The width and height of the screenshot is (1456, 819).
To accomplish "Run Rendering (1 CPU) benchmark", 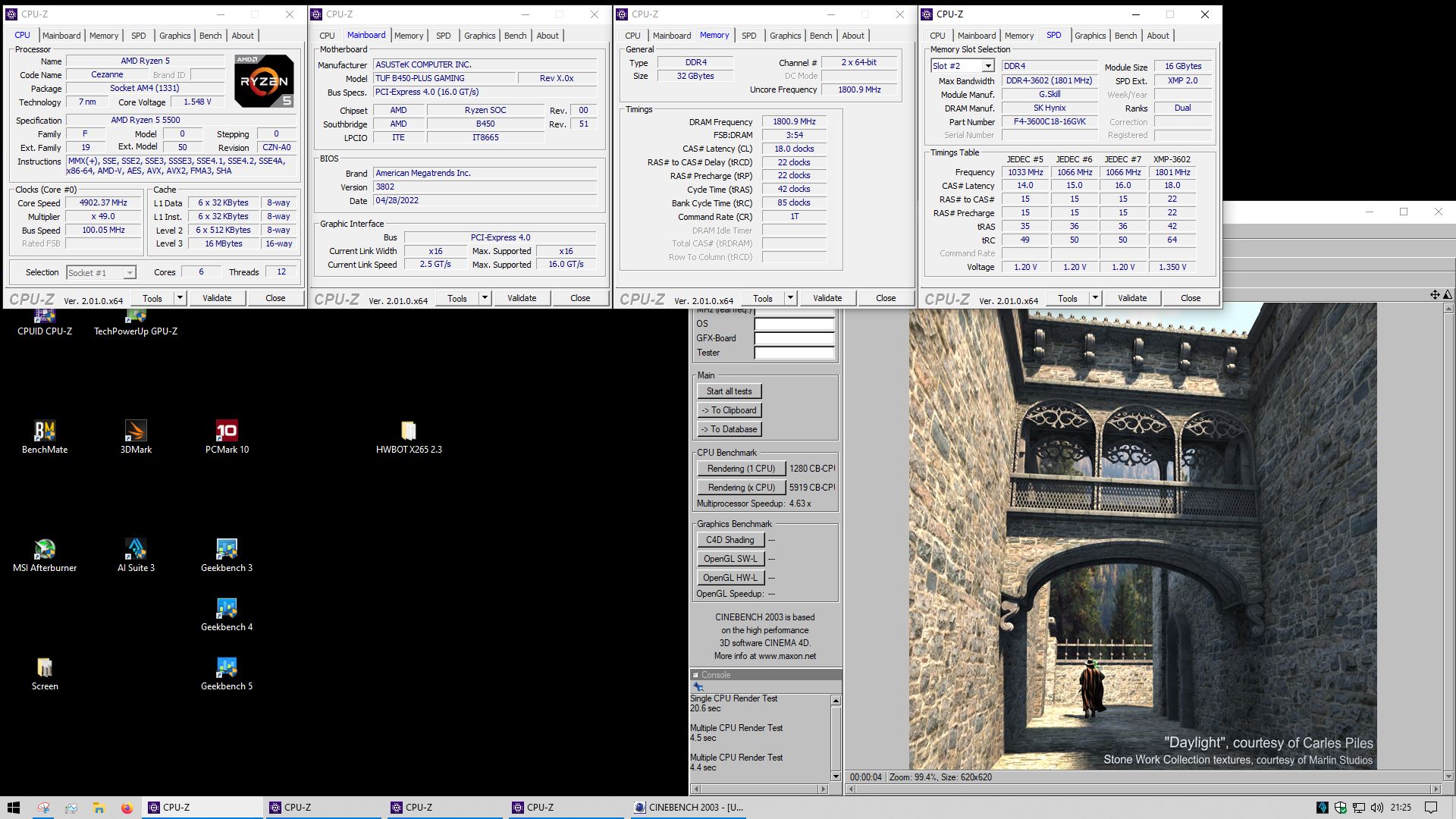I will pos(741,469).
